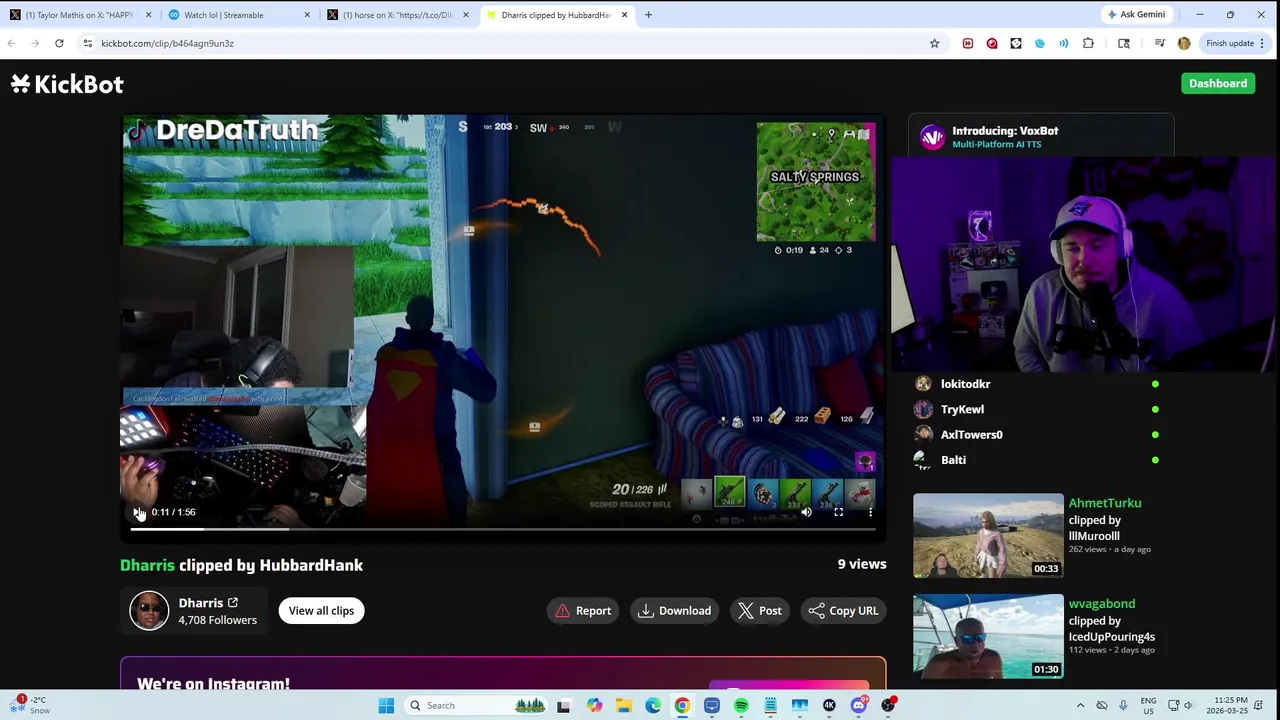The width and height of the screenshot is (1280, 720).
Task: Click the blue globe extension icon
Action: click(x=1039, y=43)
